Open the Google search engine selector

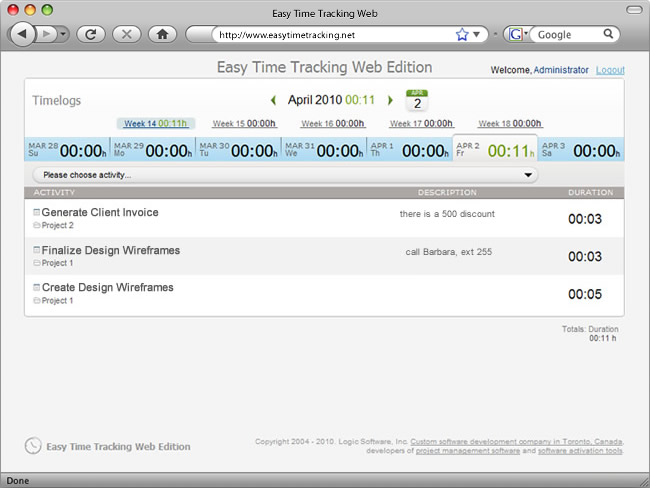[x=517, y=34]
